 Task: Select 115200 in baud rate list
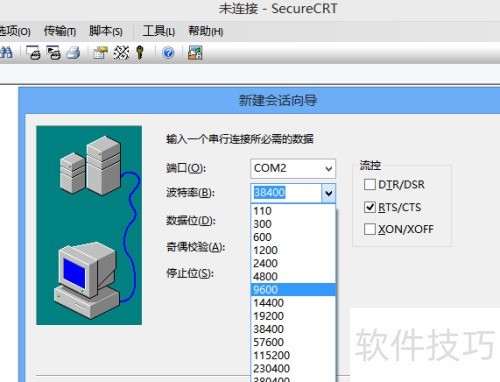coord(293,355)
